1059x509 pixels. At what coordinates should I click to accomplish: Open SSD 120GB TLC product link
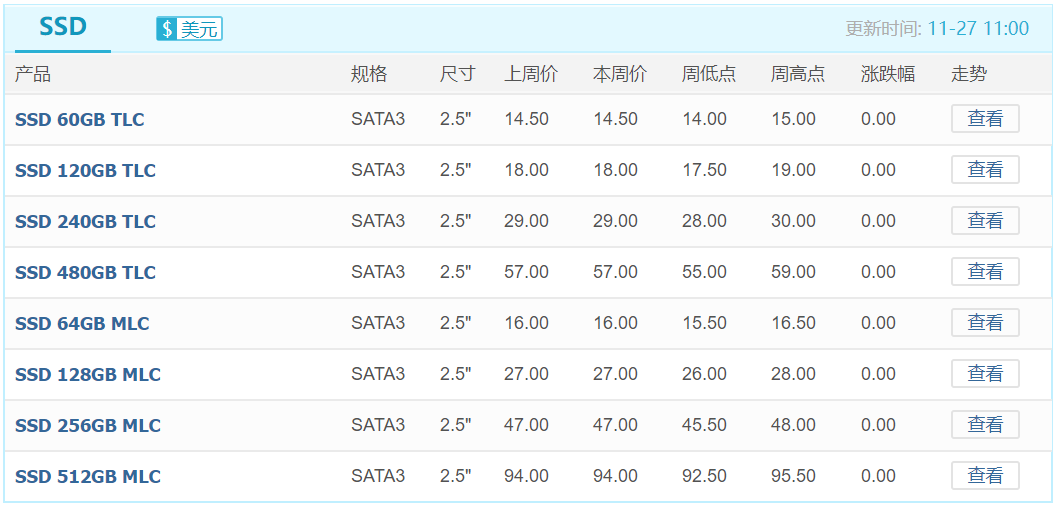click(x=85, y=171)
